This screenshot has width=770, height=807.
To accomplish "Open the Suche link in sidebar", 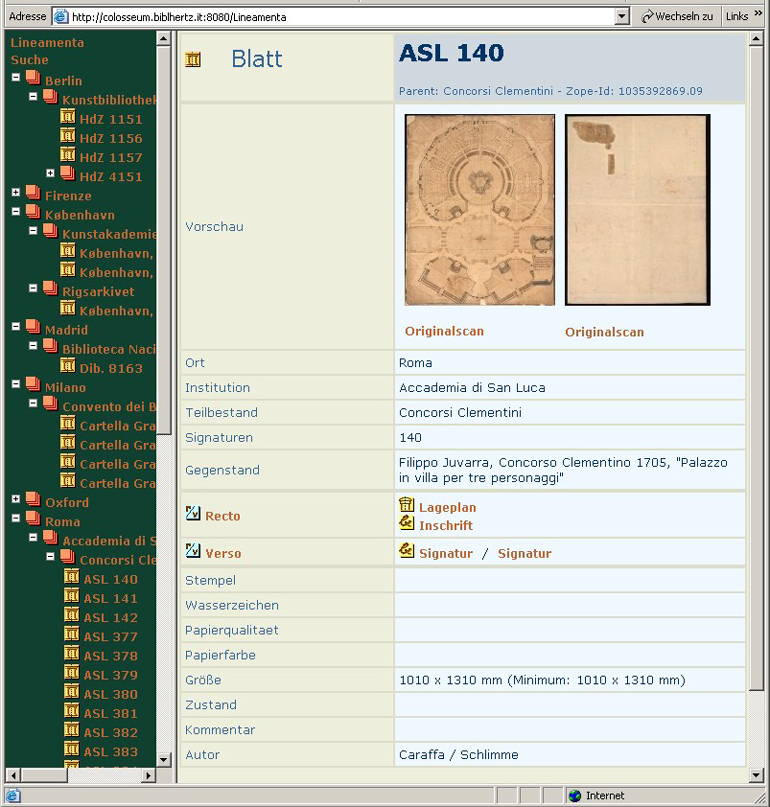I will (29, 60).
